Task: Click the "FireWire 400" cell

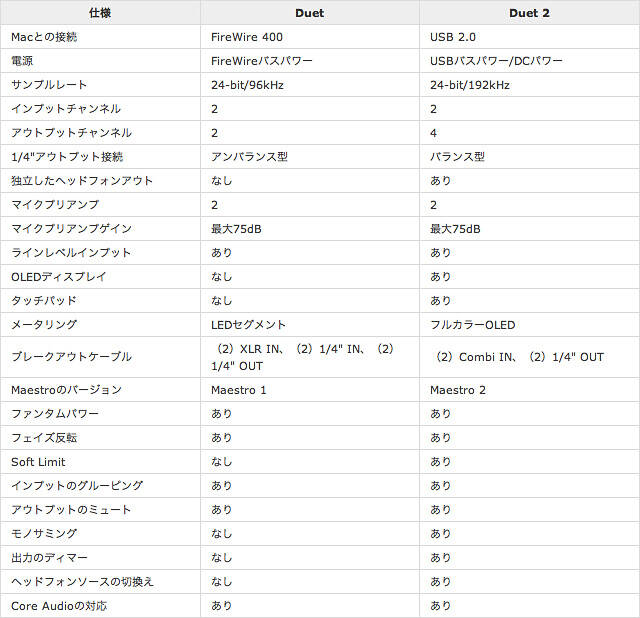Action: [x=247, y=37]
